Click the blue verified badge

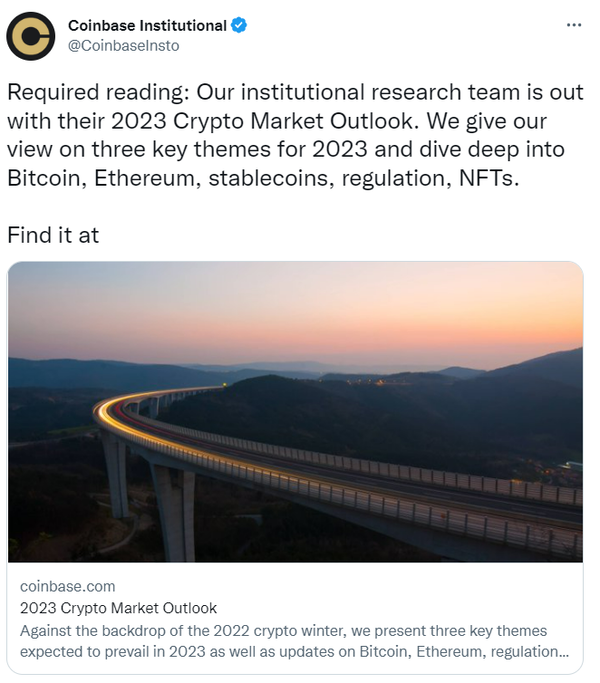[x=237, y=25]
